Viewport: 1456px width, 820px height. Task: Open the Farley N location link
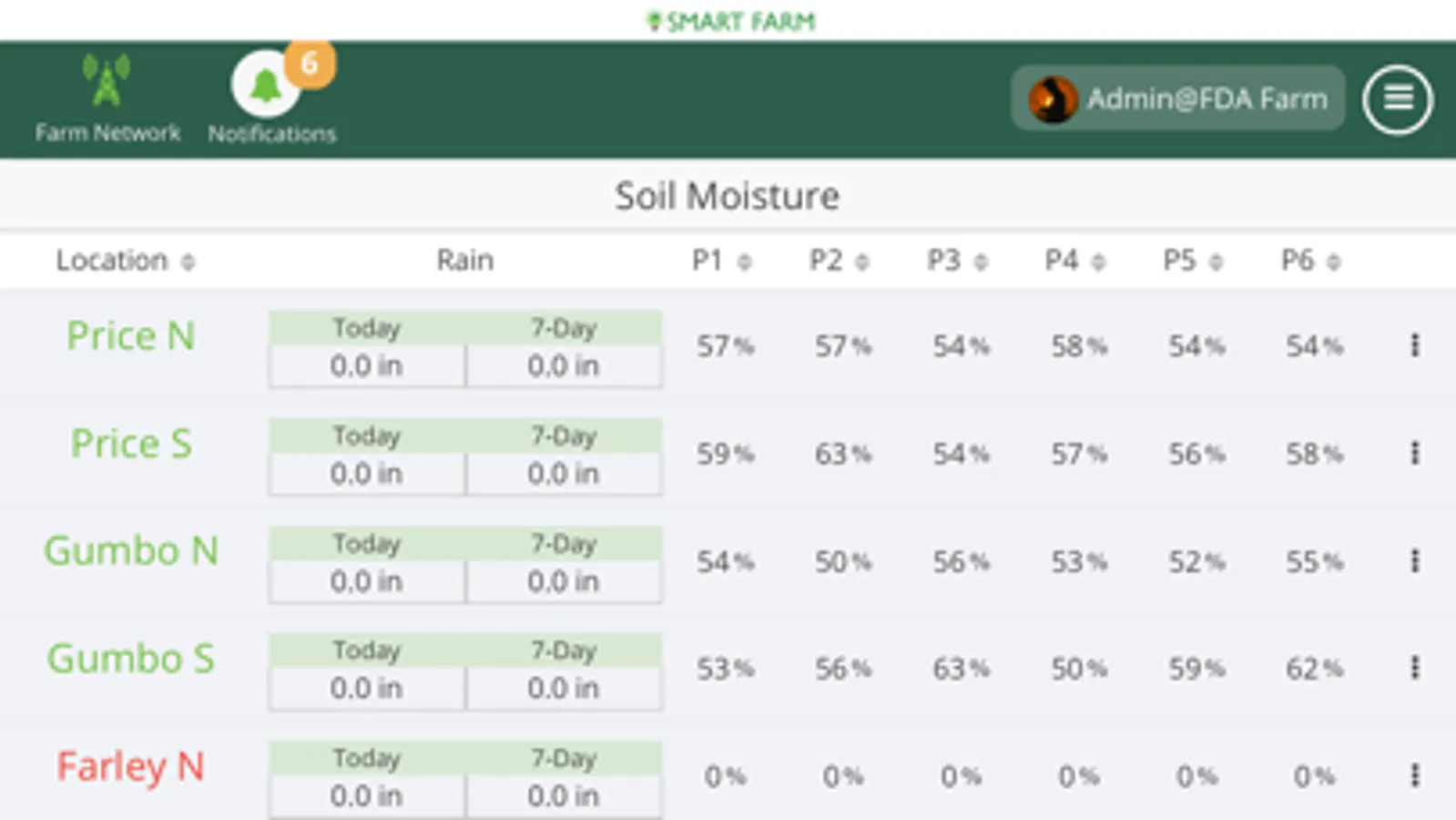(130, 766)
